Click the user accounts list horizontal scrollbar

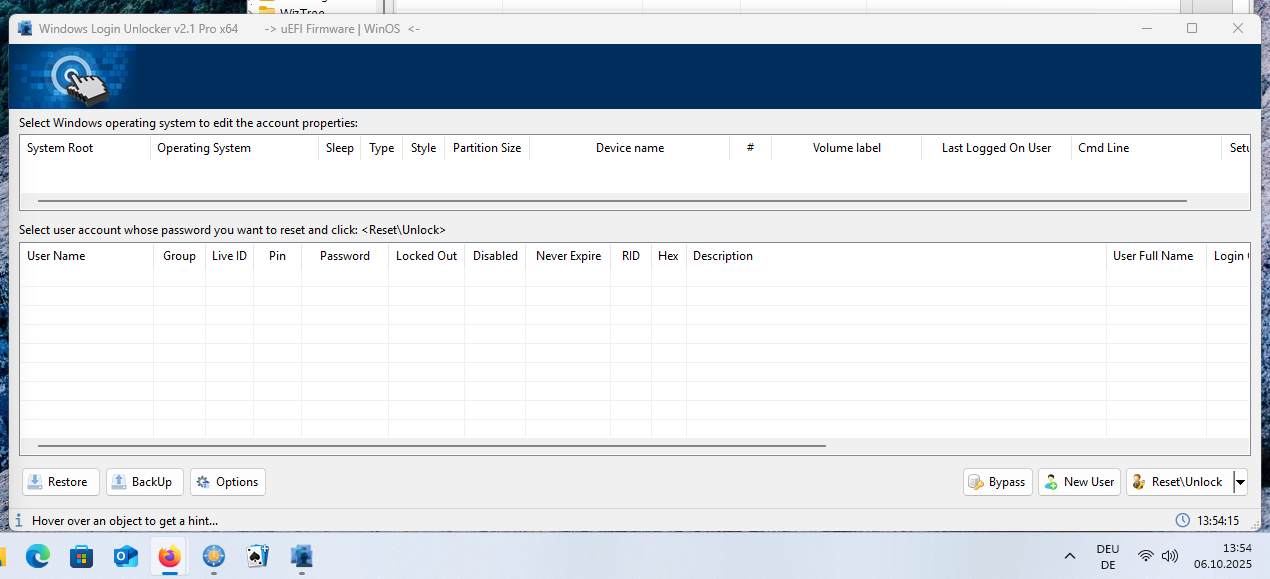(432, 446)
